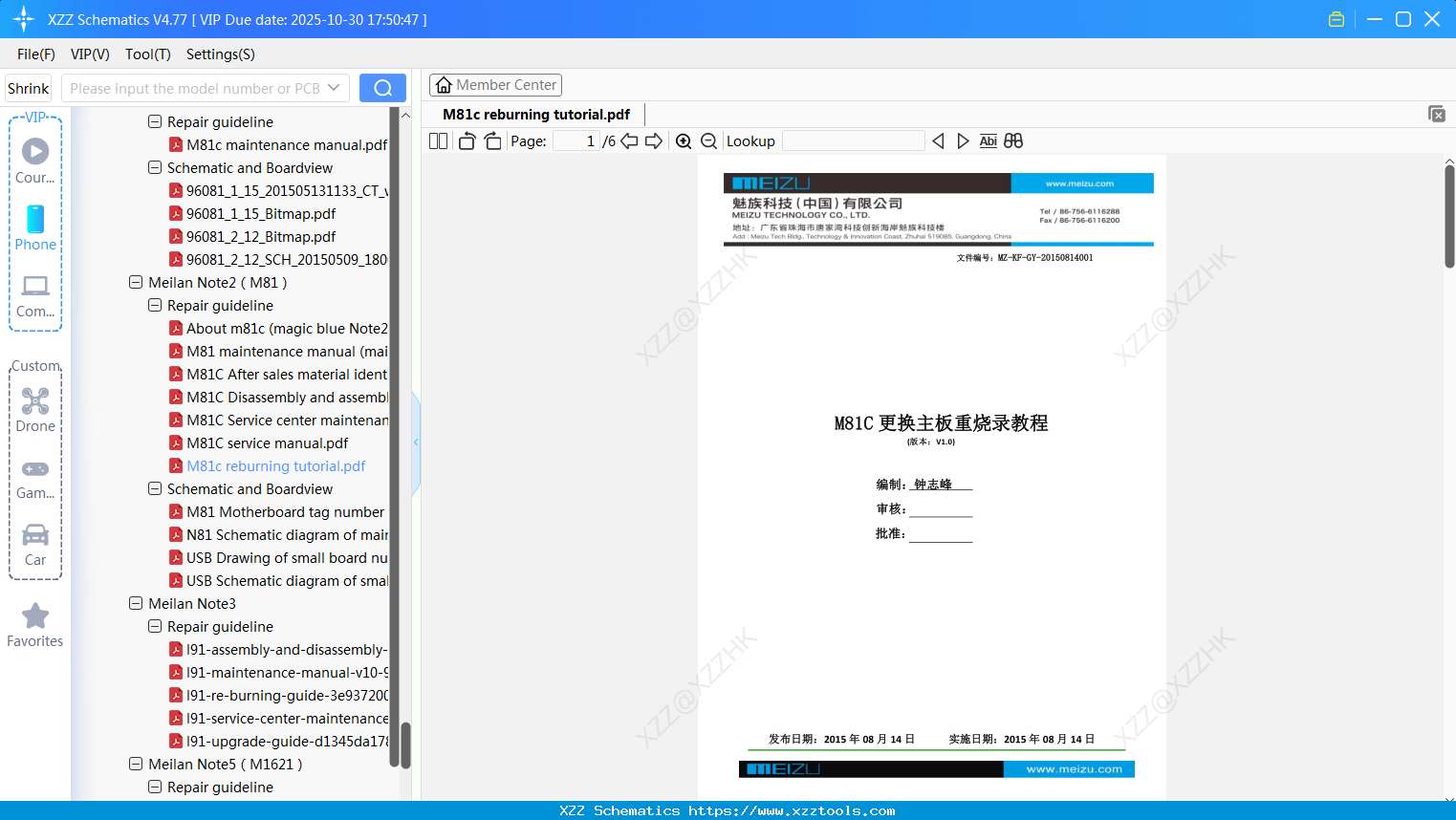
Task: Open the Car schematics category
Action: [x=35, y=543]
